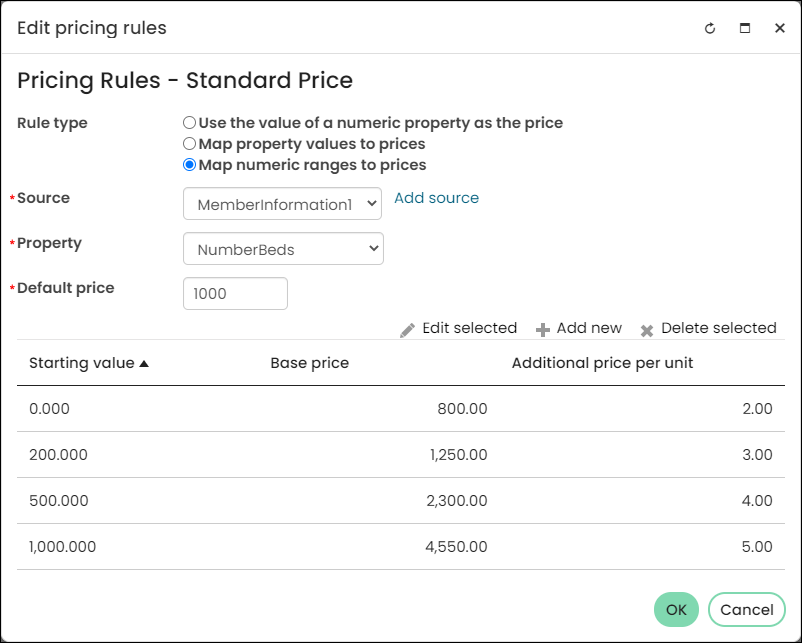Image resolution: width=802 pixels, height=643 pixels.
Task: Click base price cell 800.00
Action: 462,409
